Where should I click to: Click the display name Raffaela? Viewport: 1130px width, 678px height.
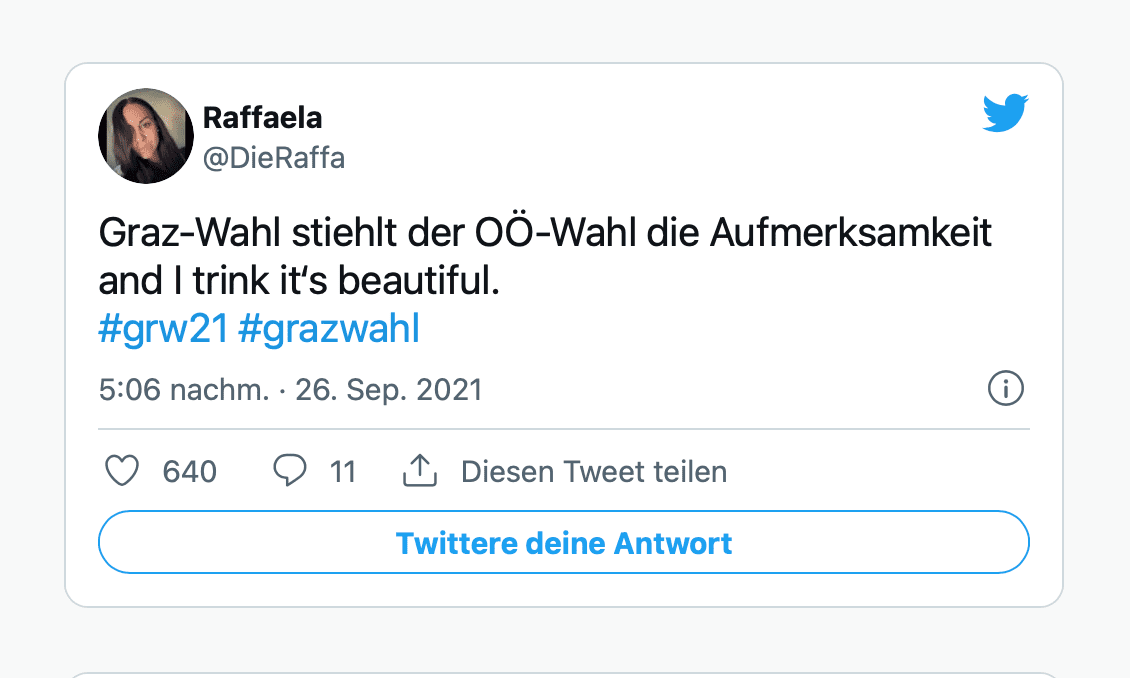click(262, 118)
